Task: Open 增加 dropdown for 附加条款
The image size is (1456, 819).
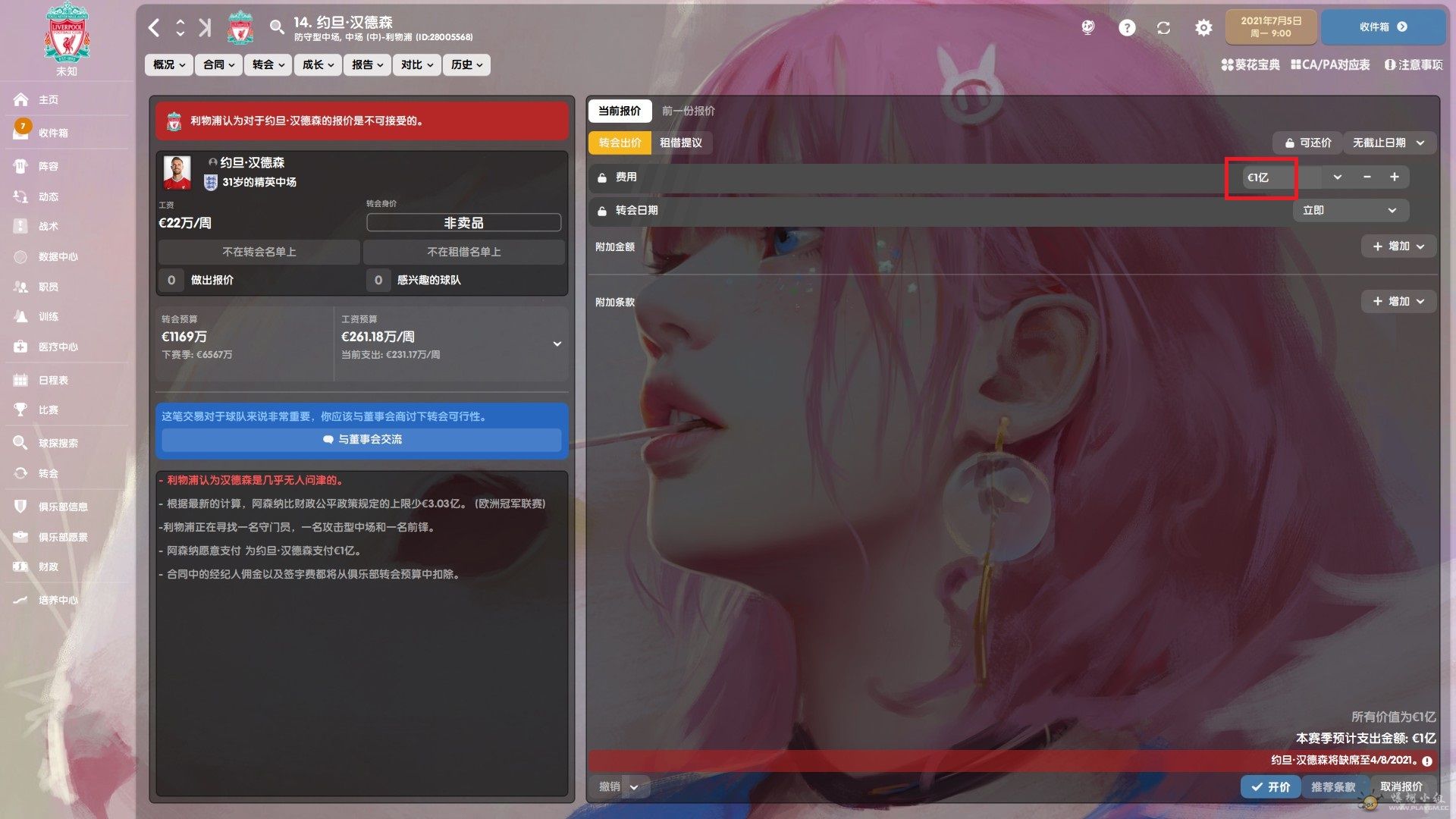Action: point(1398,301)
